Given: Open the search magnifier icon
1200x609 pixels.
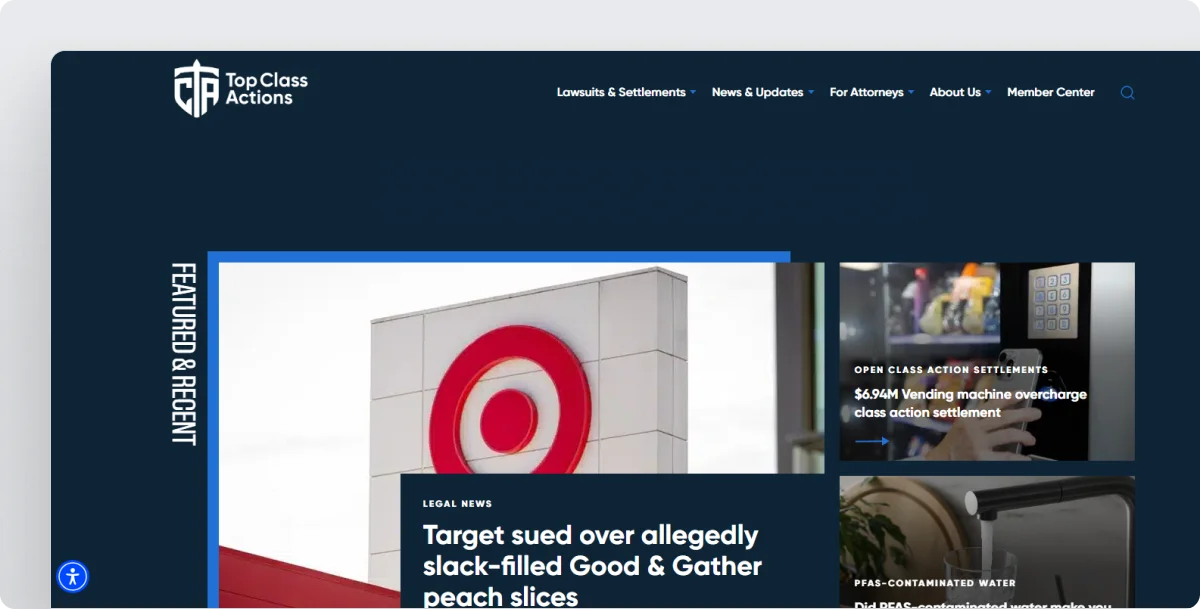Looking at the screenshot, I should pos(1127,93).
